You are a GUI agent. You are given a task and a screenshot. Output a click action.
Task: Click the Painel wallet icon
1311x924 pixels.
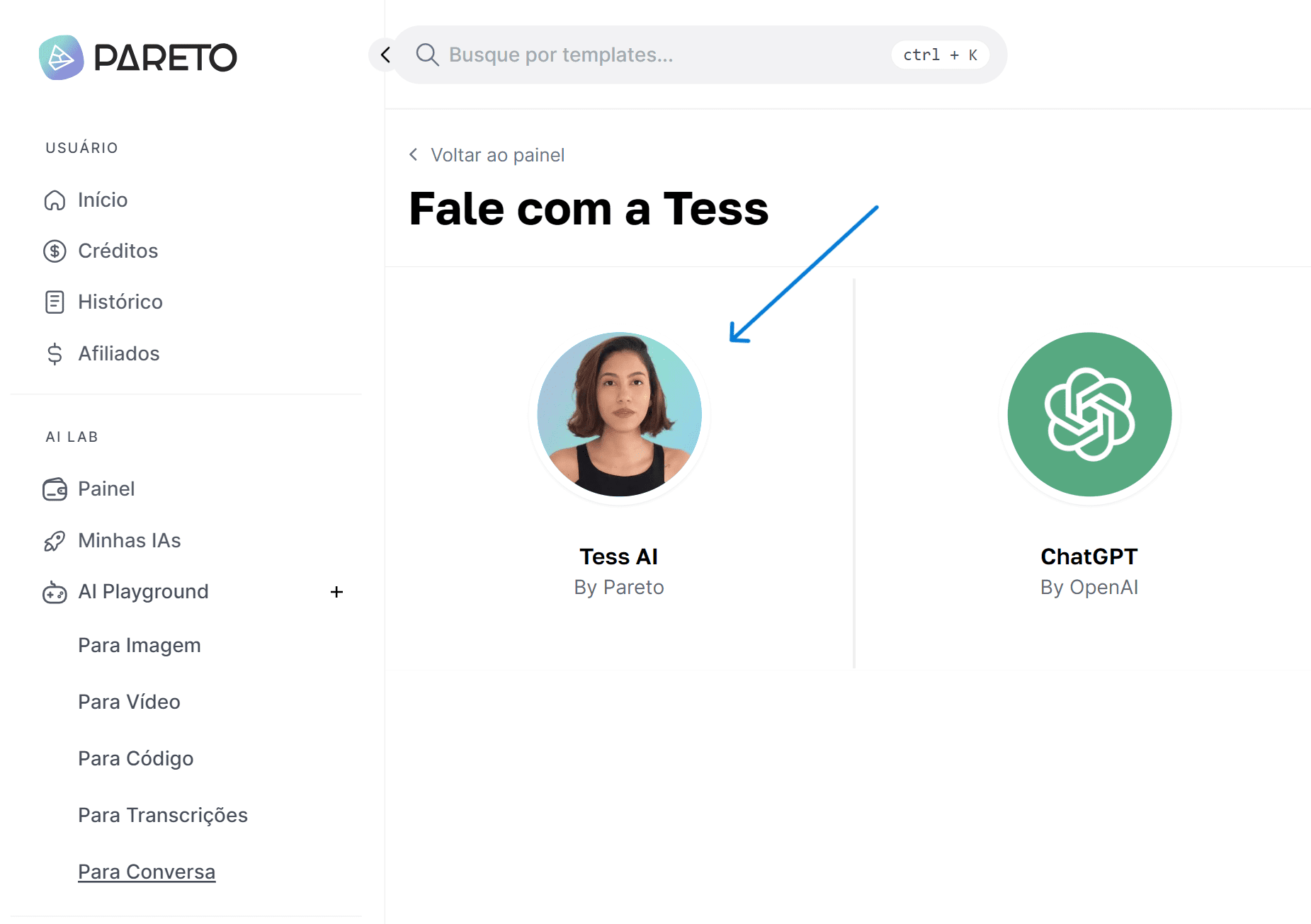pos(55,489)
